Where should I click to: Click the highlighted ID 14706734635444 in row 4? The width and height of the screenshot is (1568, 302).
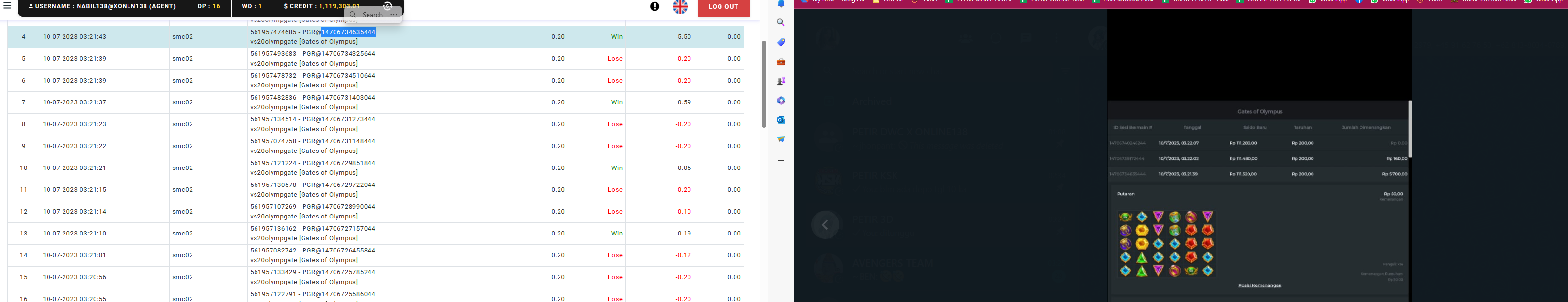[348, 32]
